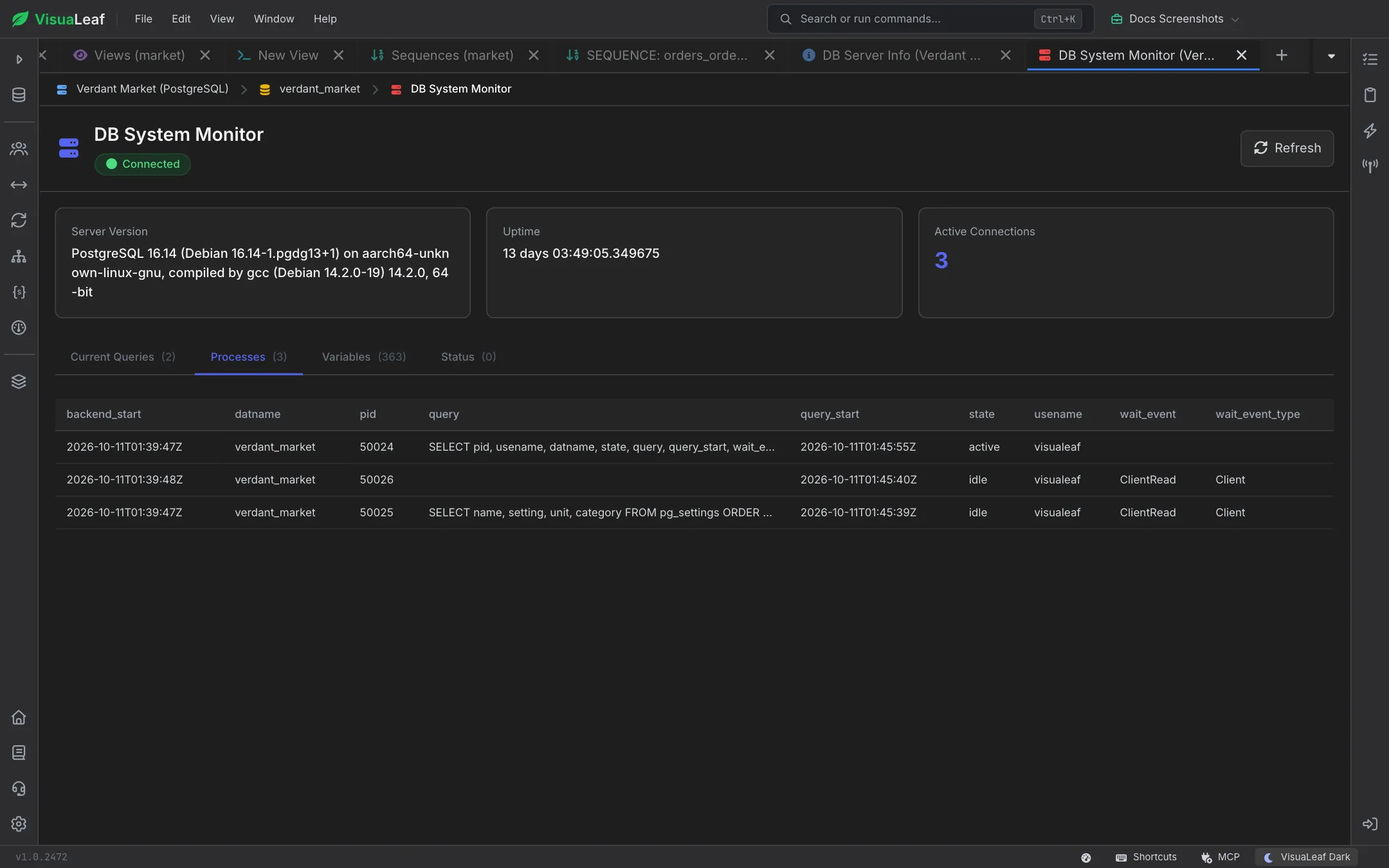Toggle the VisuaLeaf Dark theme button
Viewport: 1389px width, 868px height.
coord(1307,858)
